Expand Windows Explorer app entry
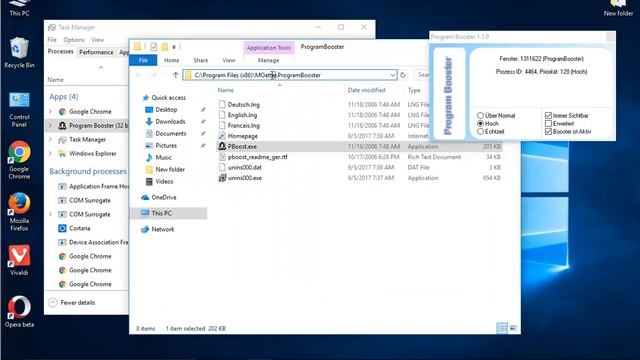The height and width of the screenshot is (360, 640). click(50, 153)
